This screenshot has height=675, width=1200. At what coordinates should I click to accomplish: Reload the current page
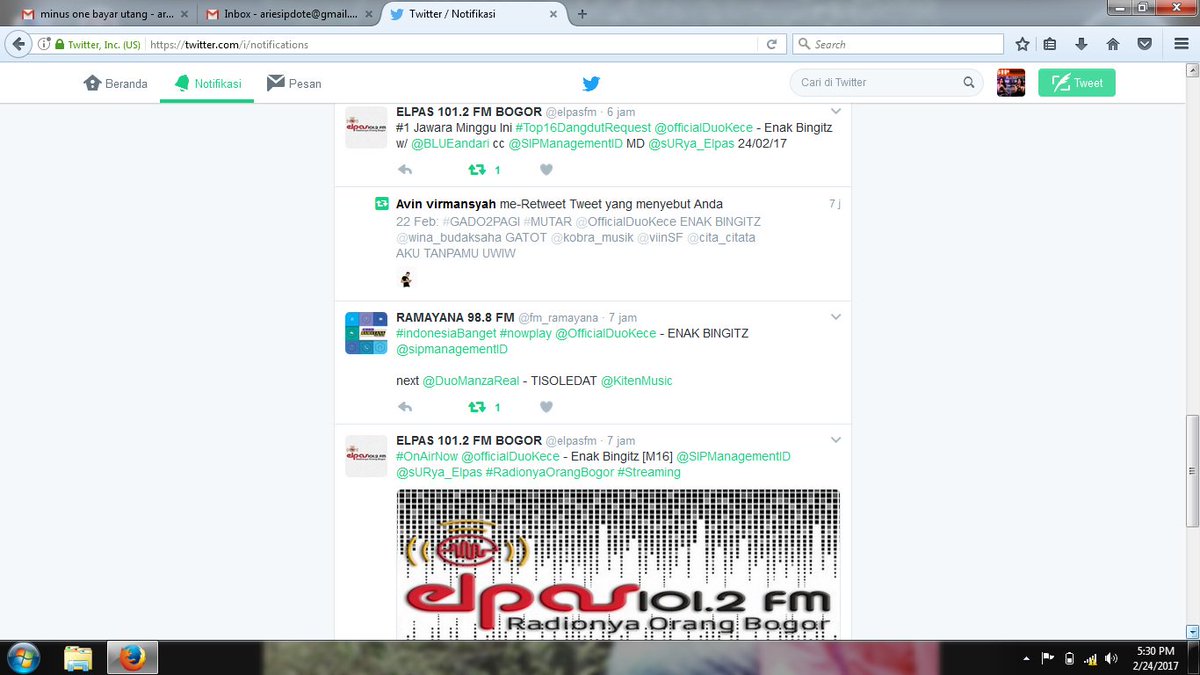772,44
